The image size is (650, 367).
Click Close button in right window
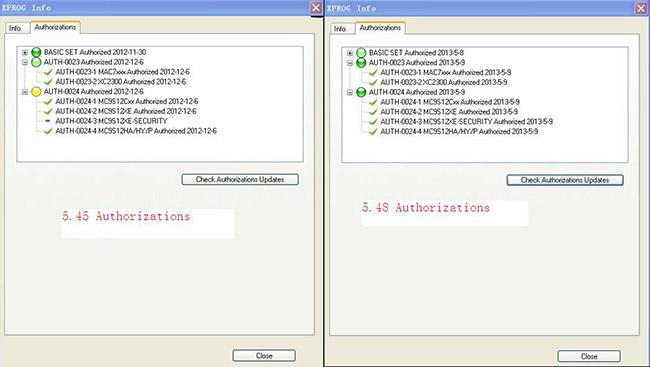click(589, 356)
